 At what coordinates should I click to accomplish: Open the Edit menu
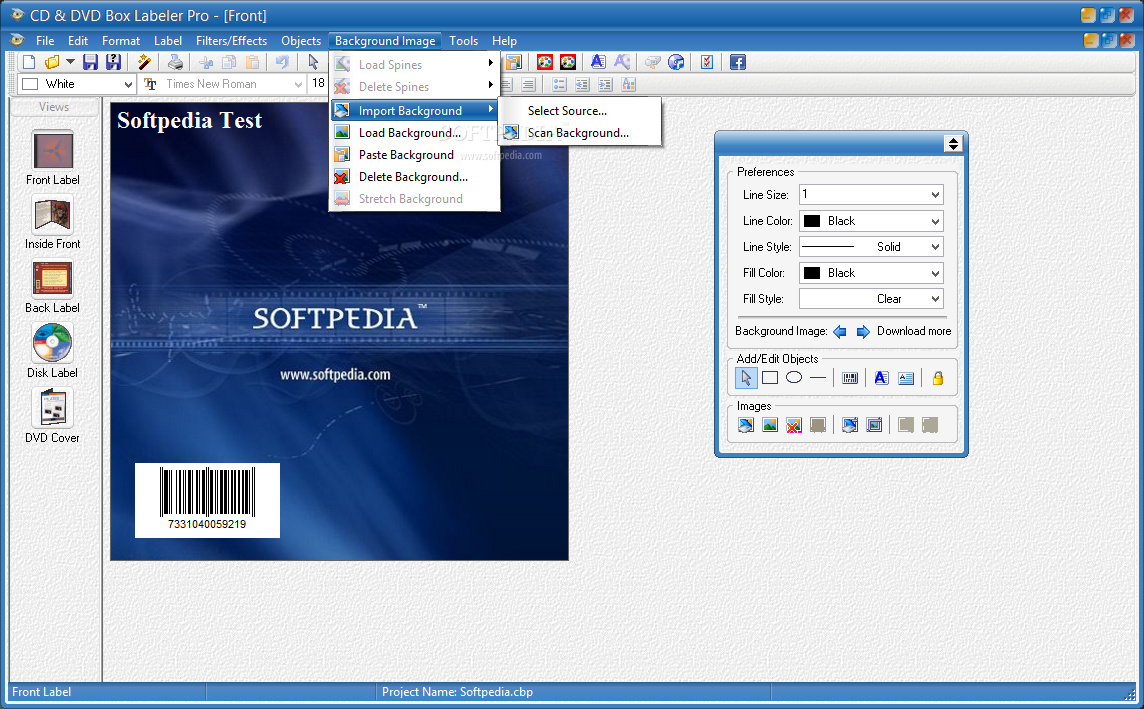tap(77, 41)
